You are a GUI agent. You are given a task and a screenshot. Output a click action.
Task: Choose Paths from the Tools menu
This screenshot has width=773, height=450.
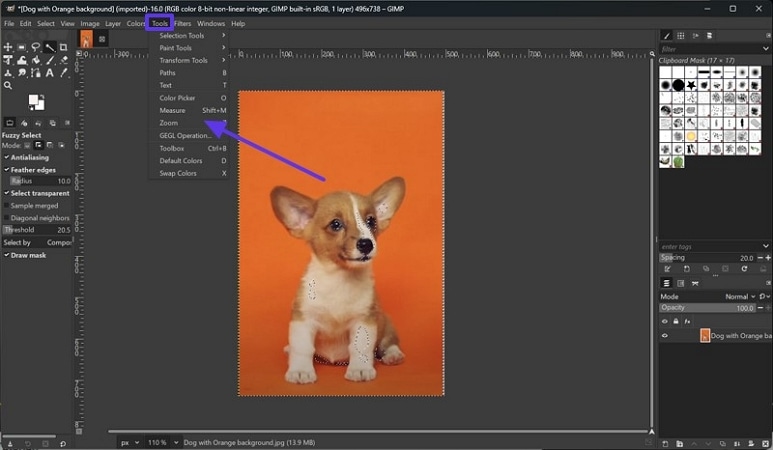[x=189, y=72]
